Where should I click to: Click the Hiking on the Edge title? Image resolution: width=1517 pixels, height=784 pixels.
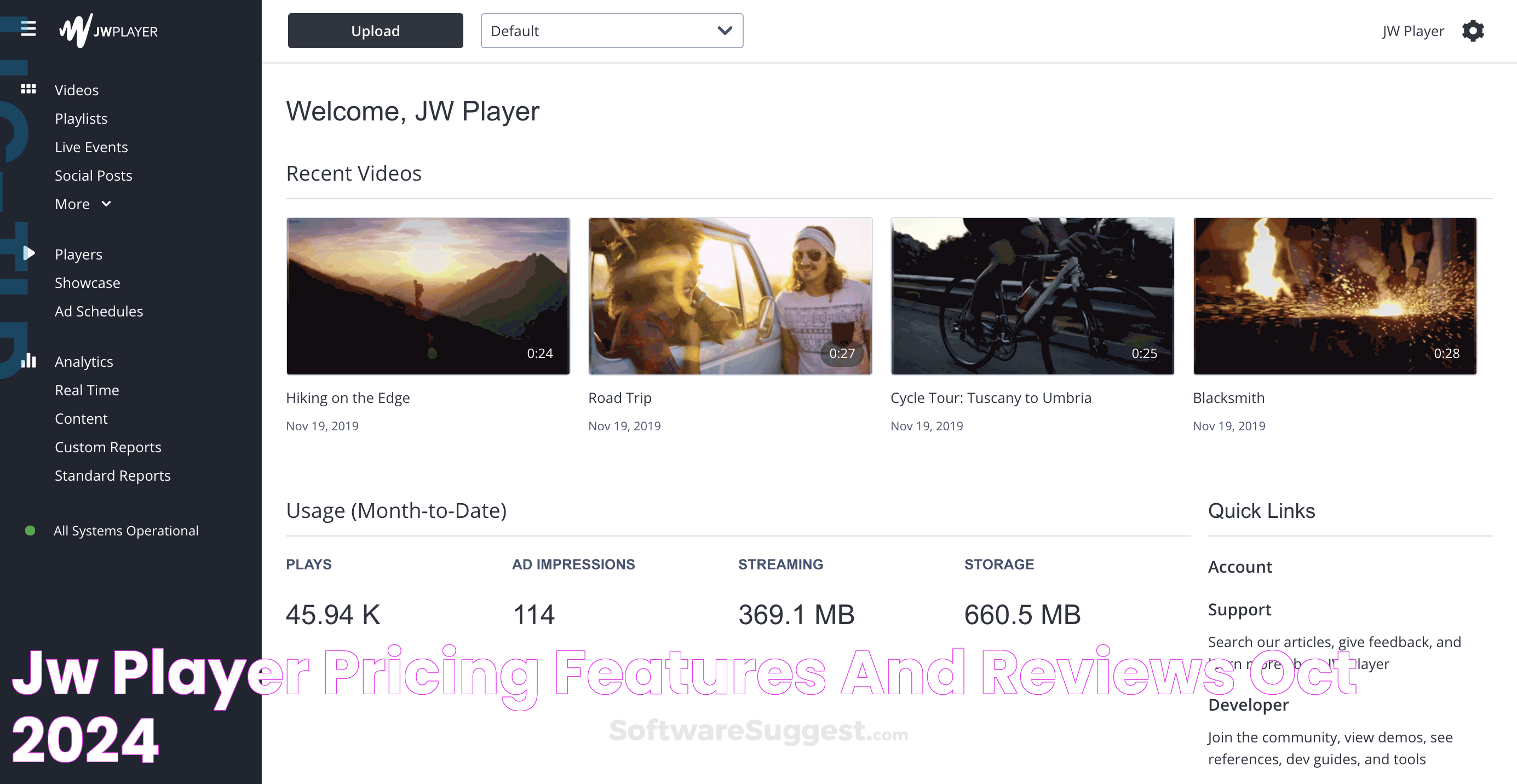coord(348,398)
